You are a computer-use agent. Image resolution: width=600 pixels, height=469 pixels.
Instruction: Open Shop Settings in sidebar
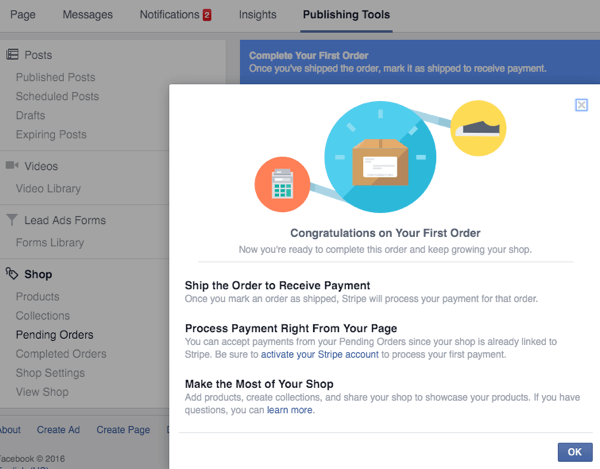click(50, 373)
